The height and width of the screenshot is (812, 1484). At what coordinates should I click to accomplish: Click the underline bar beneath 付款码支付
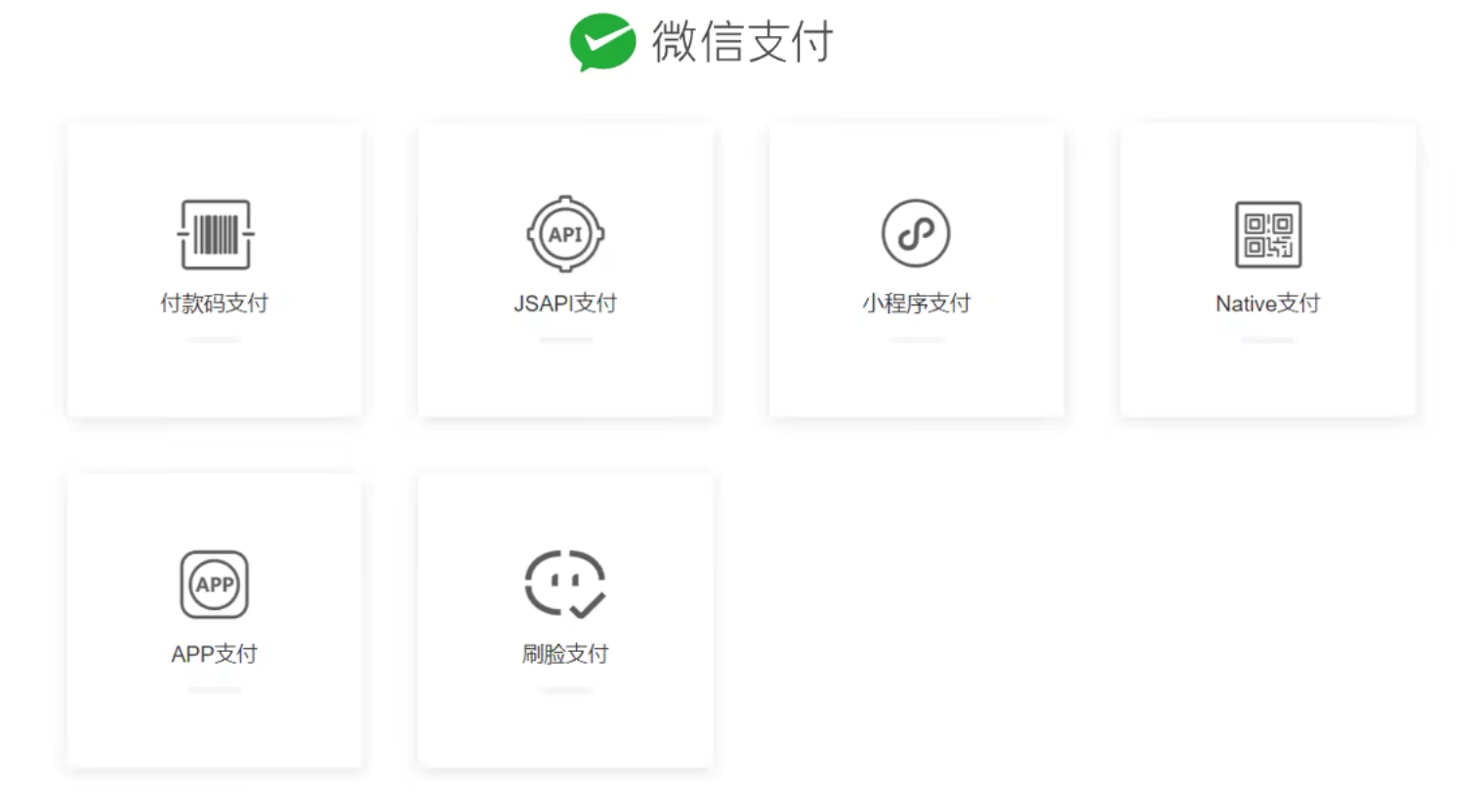point(214,340)
